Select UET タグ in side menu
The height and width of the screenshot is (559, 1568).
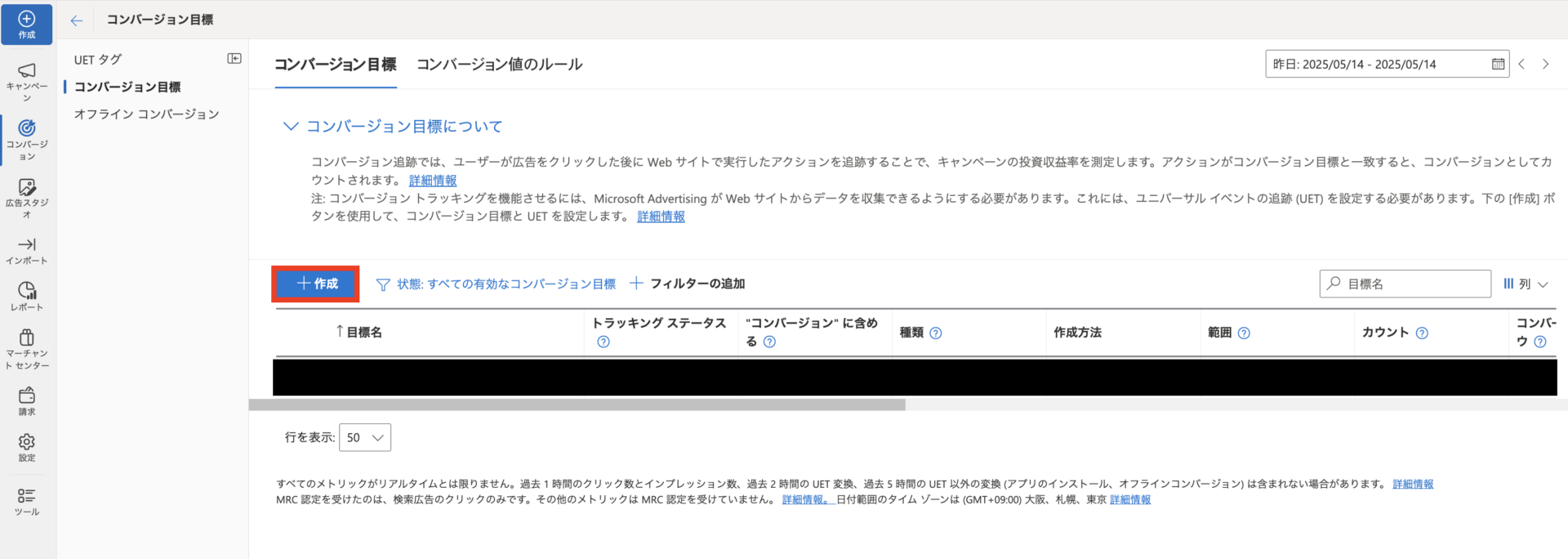tap(98, 60)
